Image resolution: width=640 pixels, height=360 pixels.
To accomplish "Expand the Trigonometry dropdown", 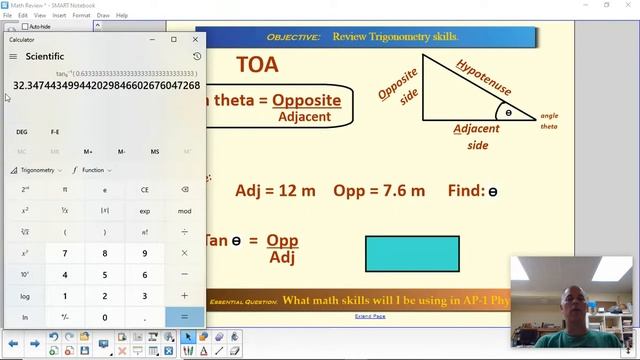I will click(36, 170).
